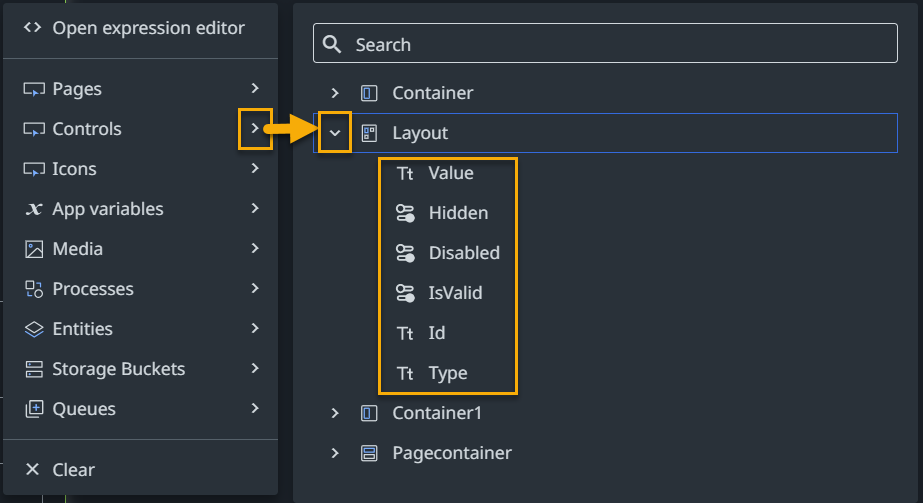Select the Pagecontainer row label
Screen dimensions: 923x503
click(452, 454)
